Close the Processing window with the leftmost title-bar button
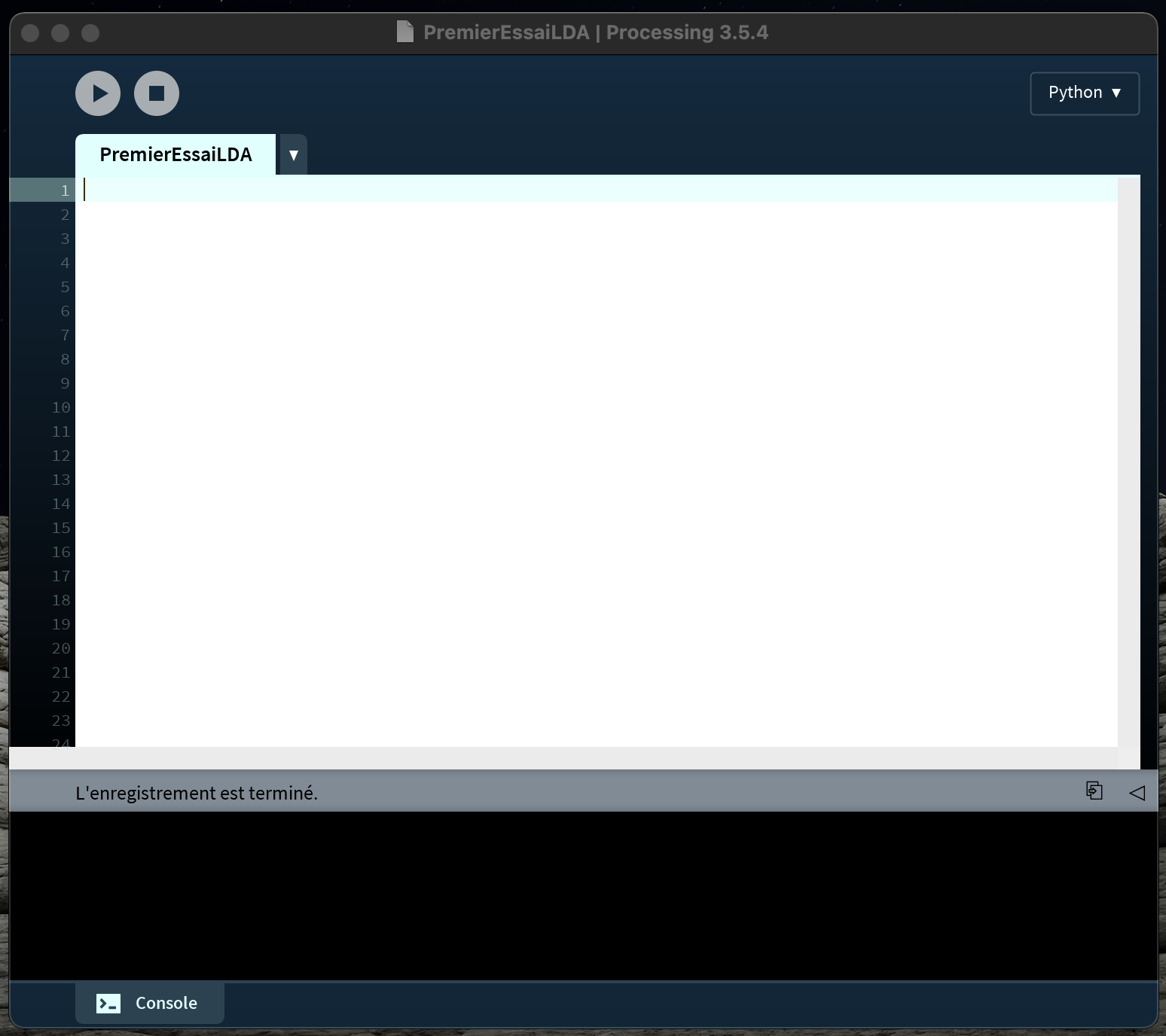 [30, 33]
